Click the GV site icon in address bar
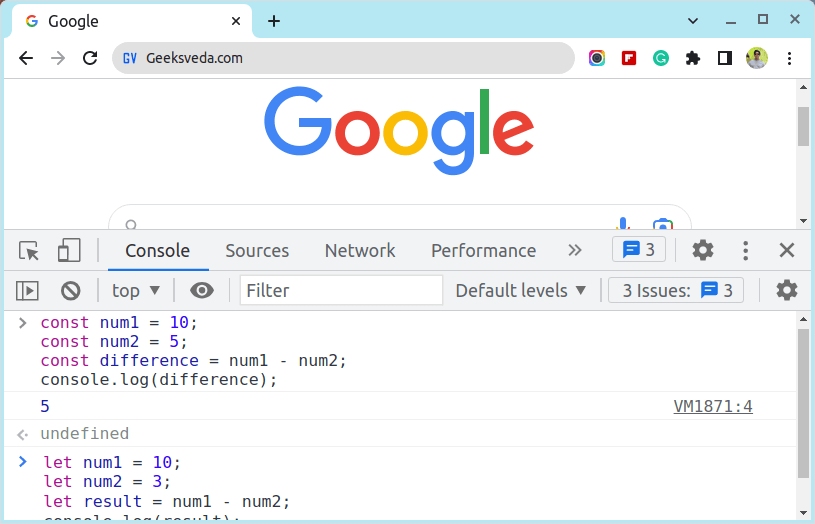 click(129, 58)
